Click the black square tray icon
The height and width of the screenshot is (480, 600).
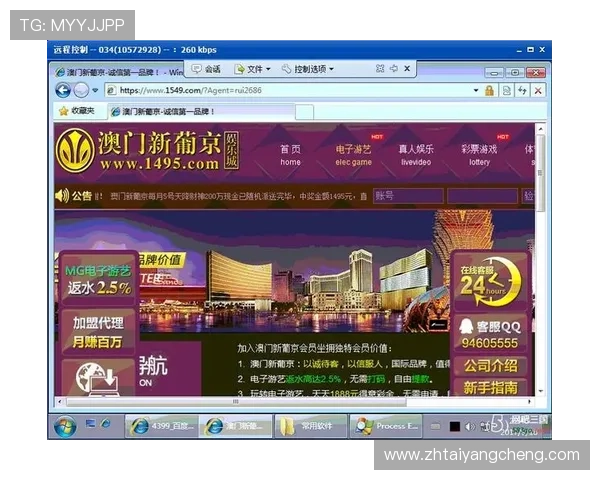(x=455, y=426)
